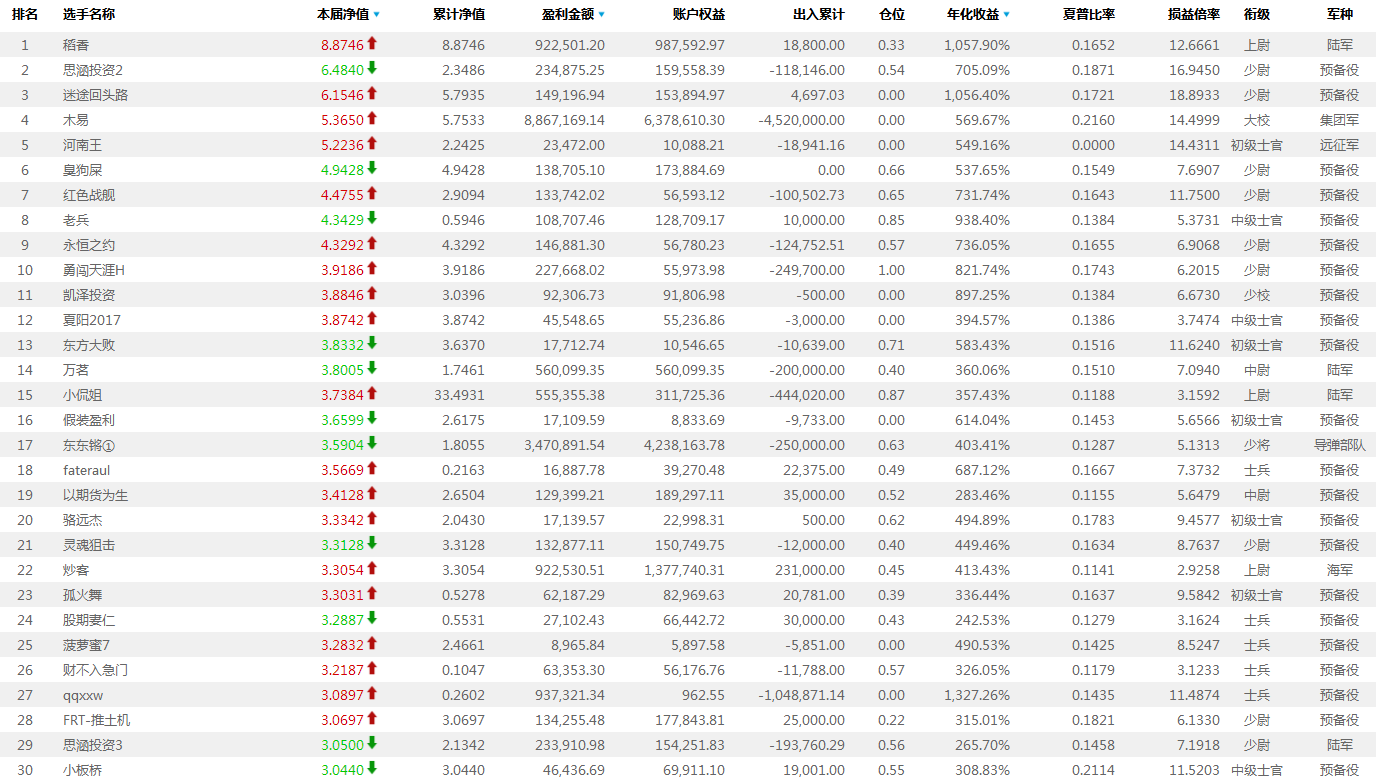Click the up arrow in 河南王's row

(372, 143)
